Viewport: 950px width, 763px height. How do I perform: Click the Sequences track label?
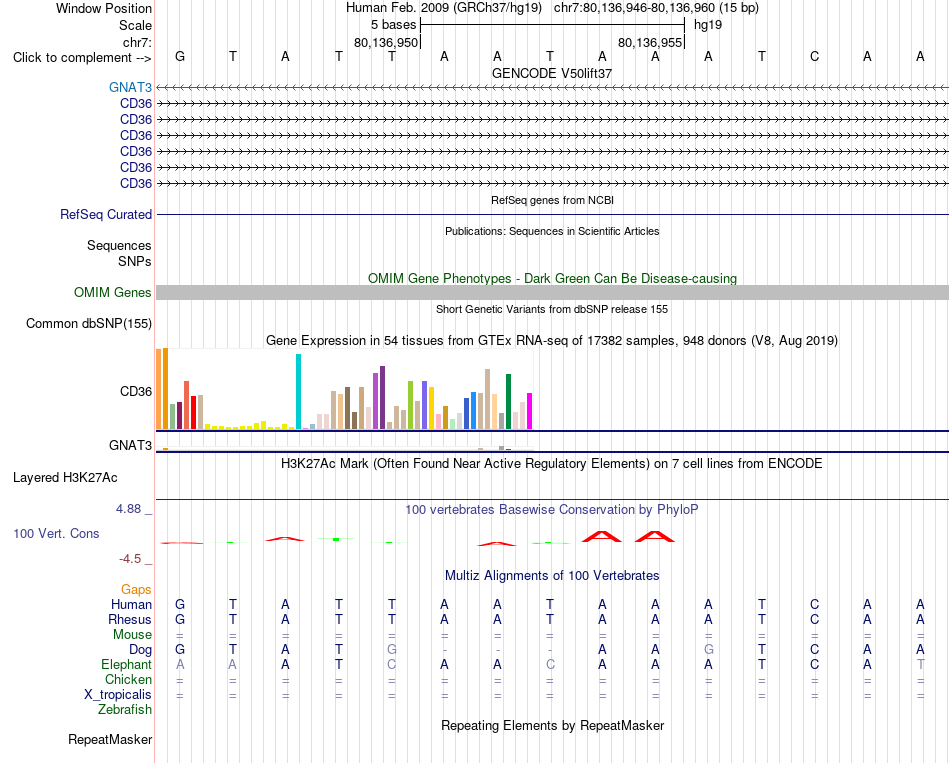pos(119,245)
